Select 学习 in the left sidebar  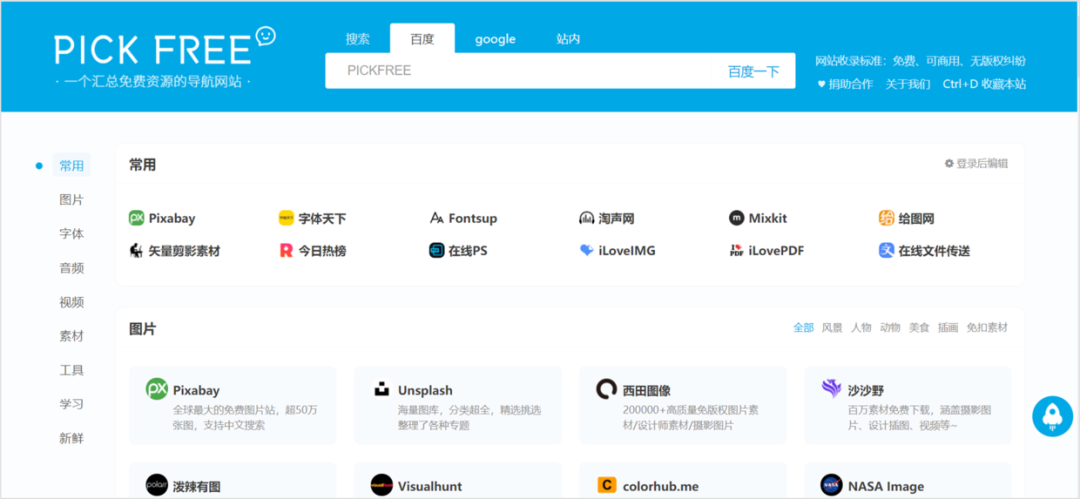pyautogui.click(x=72, y=404)
